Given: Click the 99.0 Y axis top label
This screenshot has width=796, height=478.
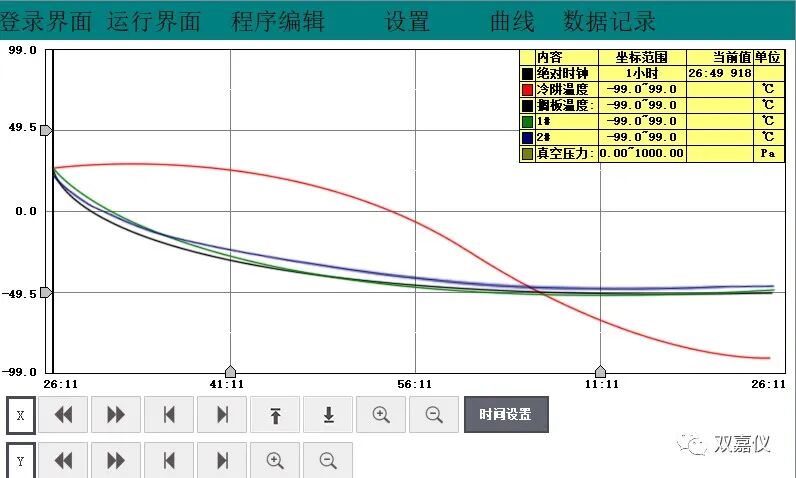Looking at the screenshot, I should coord(22,50).
